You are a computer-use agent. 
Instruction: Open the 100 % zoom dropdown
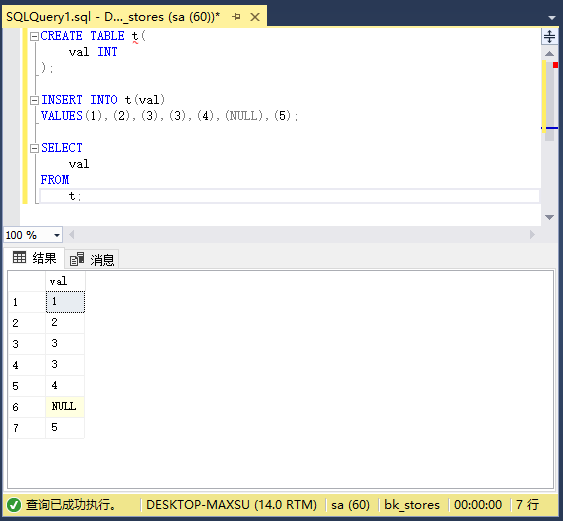[56, 235]
